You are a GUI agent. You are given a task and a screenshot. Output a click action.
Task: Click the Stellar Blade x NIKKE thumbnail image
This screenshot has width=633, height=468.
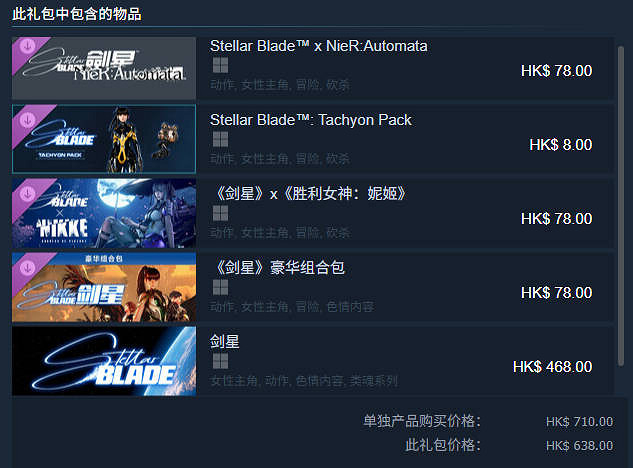[x=104, y=213]
